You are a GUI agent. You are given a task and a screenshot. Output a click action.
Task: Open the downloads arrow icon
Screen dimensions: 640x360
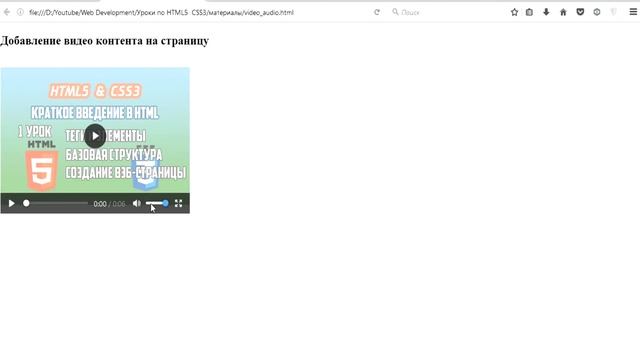[546, 12]
